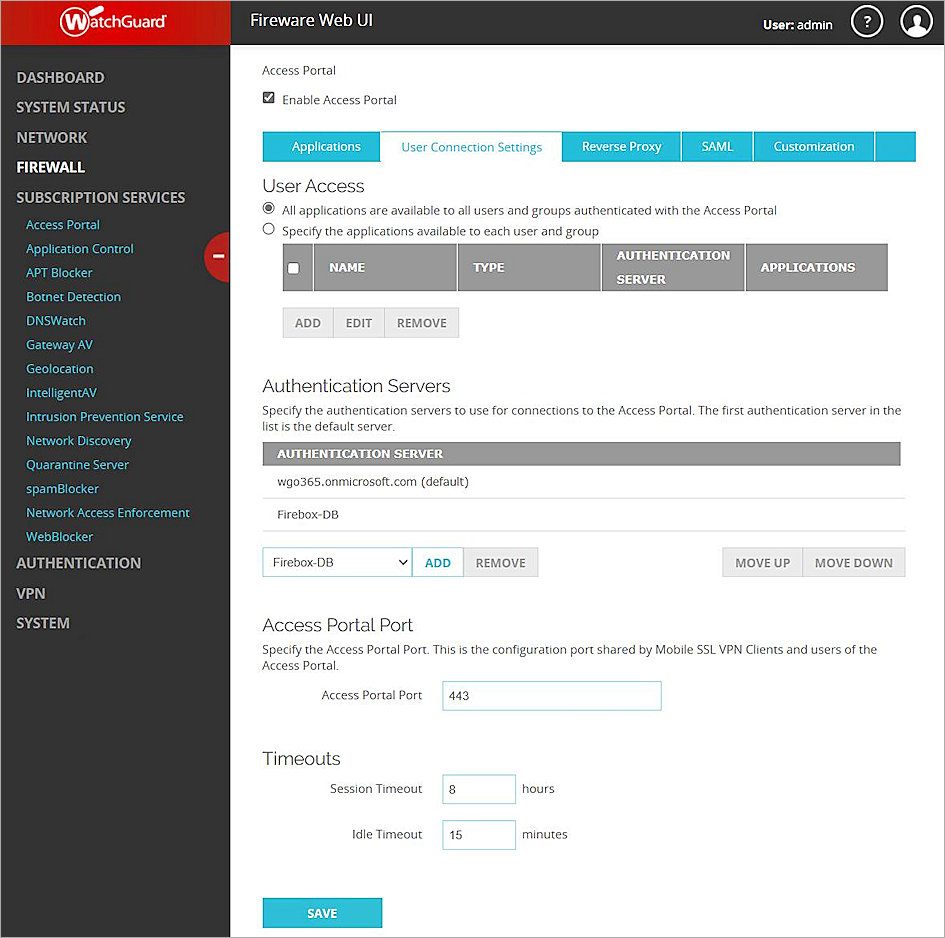Image resolution: width=945 pixels, height=938 pixels.
Task: Open the SAML tab
Action: point(716,146)
